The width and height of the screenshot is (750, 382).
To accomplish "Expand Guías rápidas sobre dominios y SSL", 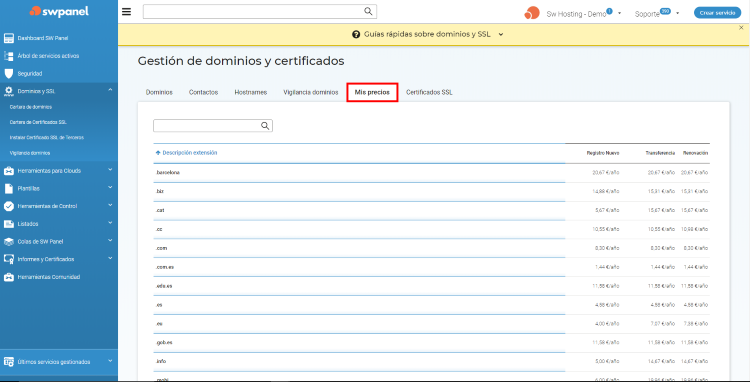I will click(x=501, y=34).
